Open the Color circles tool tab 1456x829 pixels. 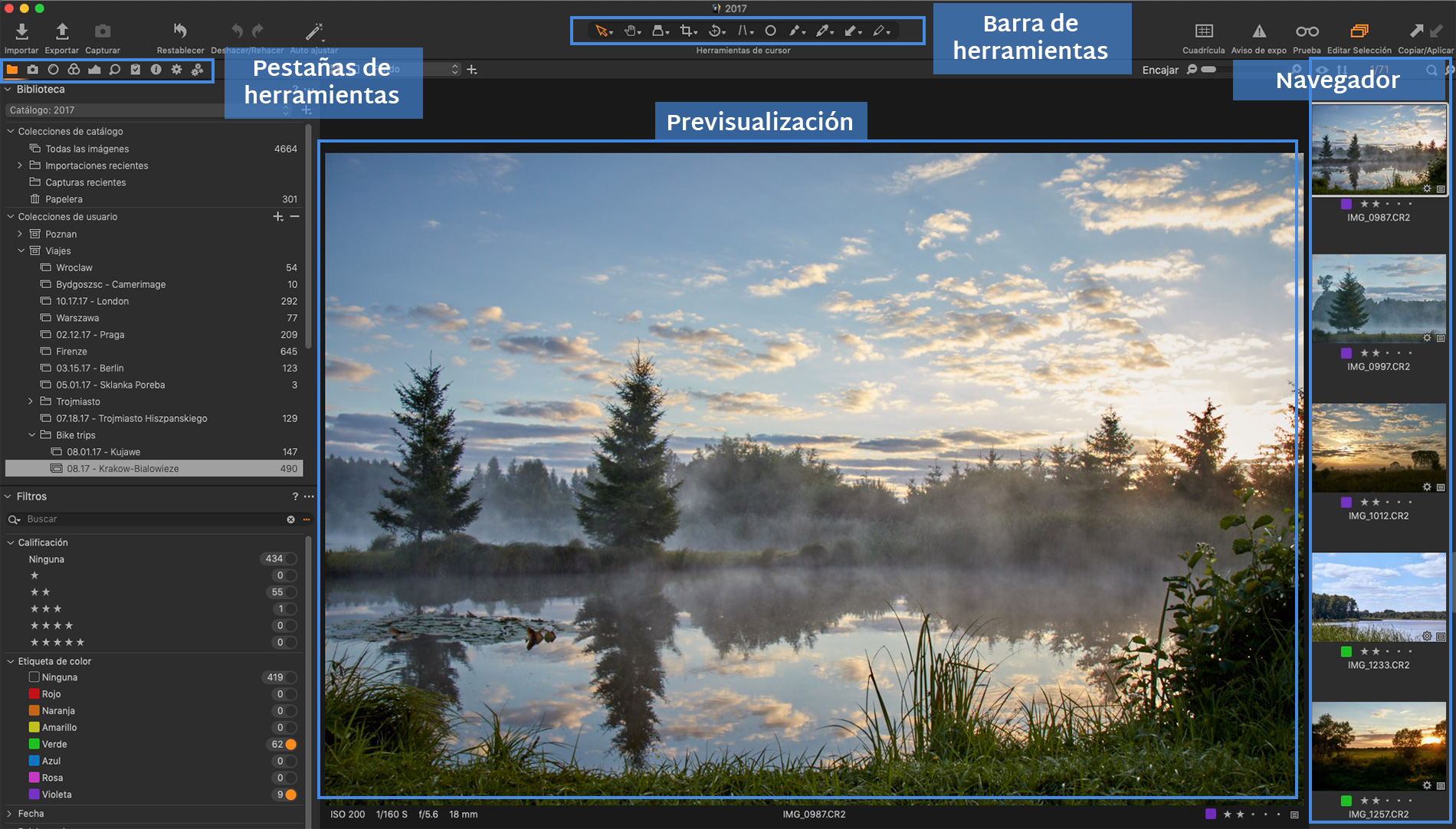click(x=74, y=70)
